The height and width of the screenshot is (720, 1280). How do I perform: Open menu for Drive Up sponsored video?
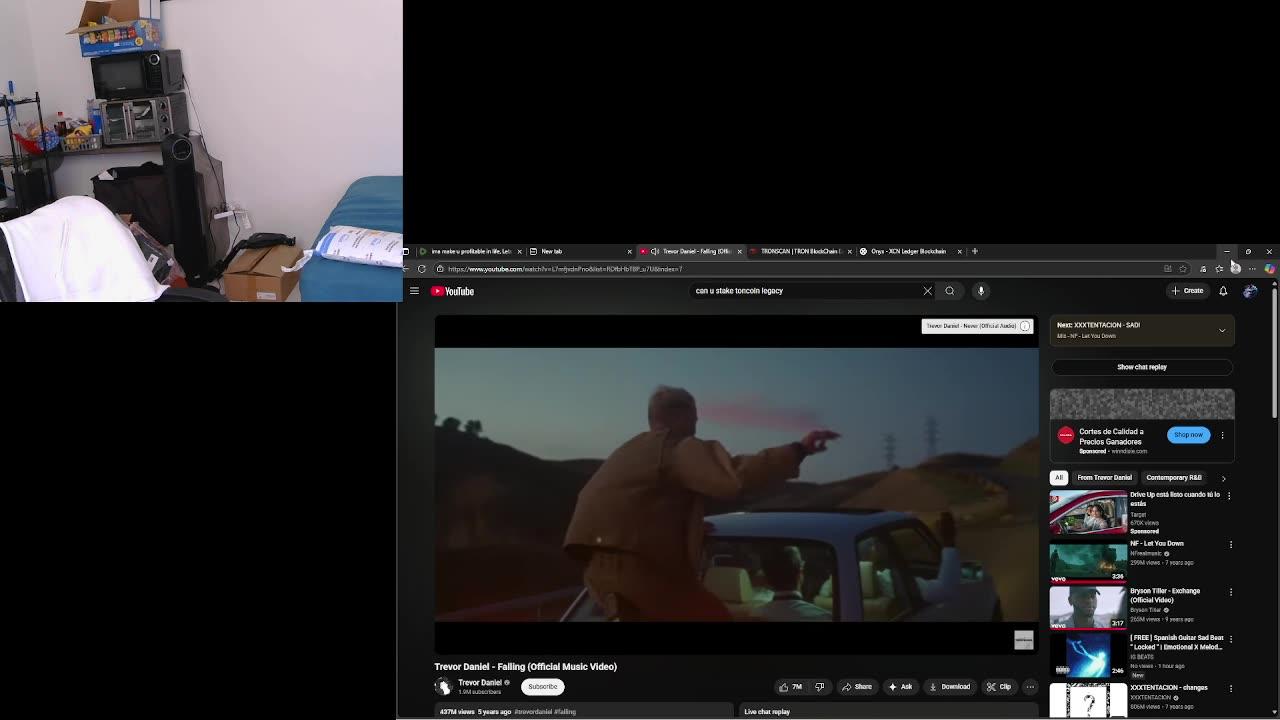1229,495
